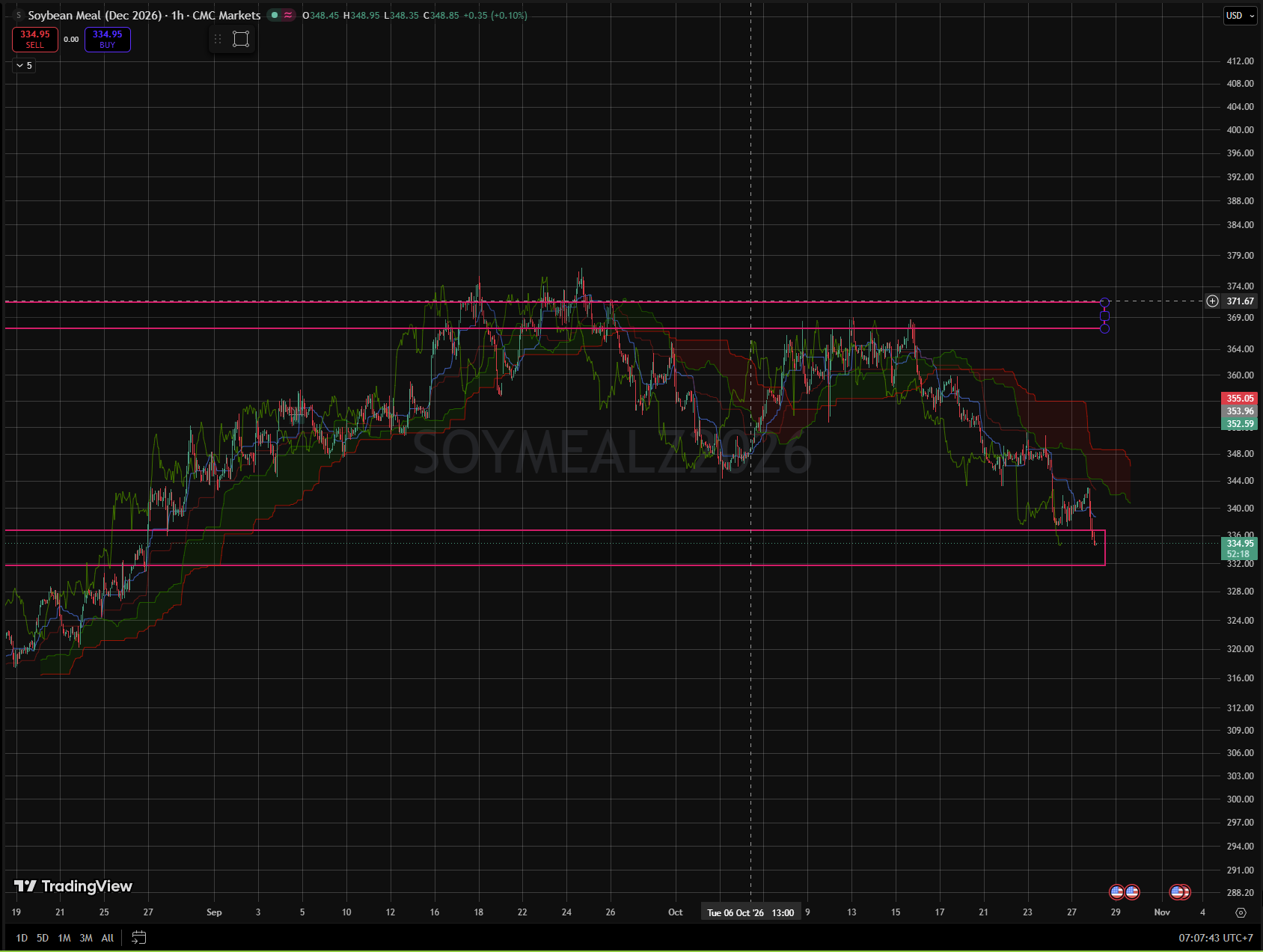
Task: Open the USD currency dropdown
Action: pos(1240,16)
